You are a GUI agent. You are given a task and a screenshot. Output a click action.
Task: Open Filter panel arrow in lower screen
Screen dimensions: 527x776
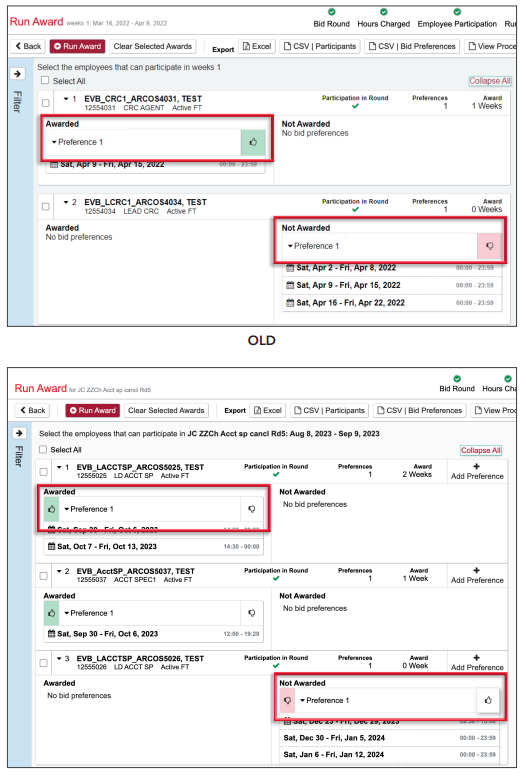pyautogui.click(x=19, y=433)
